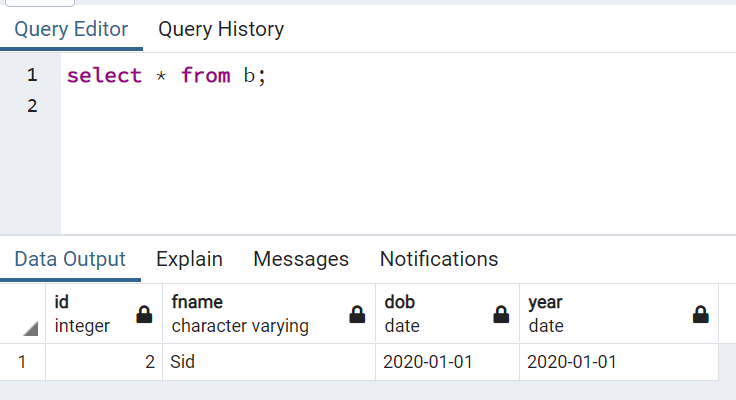The height and width of the screenshot is (400, 736).
Task: Click the lock icon in dob column
Action: [501, 314]
